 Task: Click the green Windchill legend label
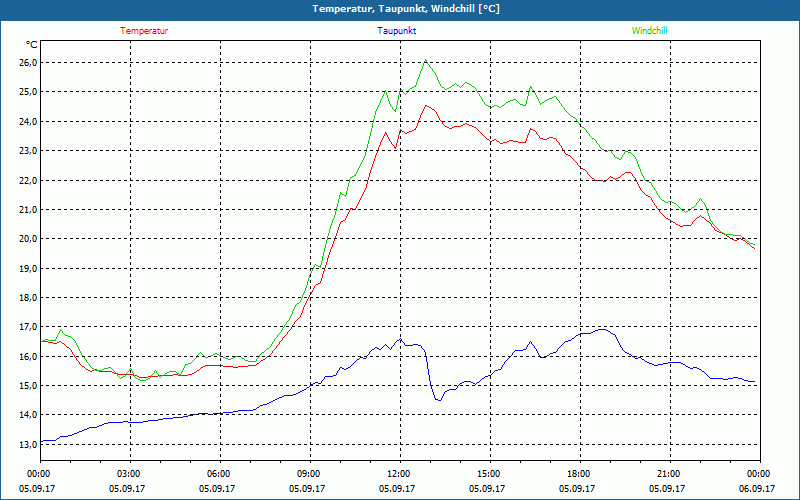[x=649, y=31]
